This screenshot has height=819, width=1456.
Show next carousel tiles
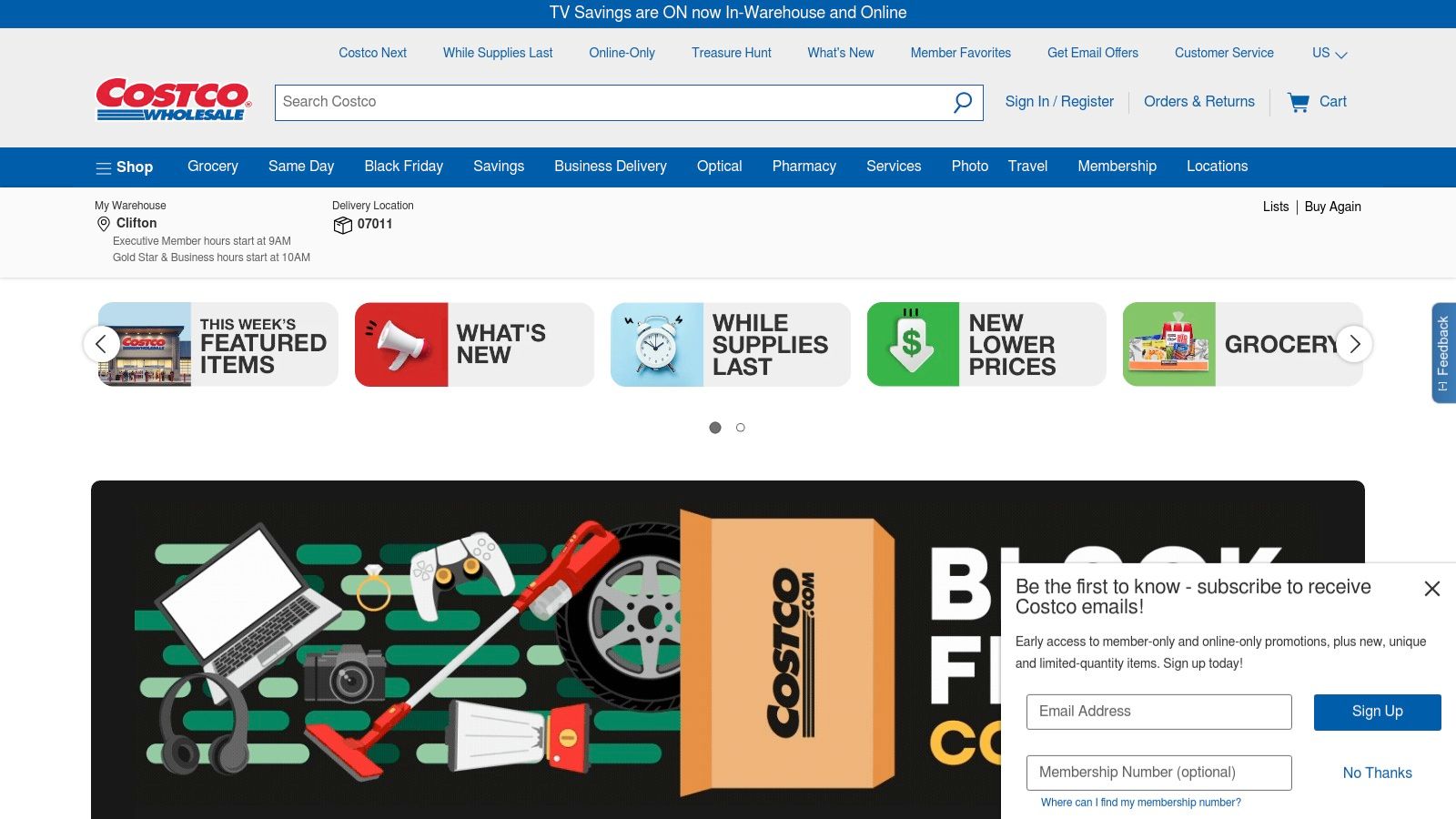pos(1354,344)
